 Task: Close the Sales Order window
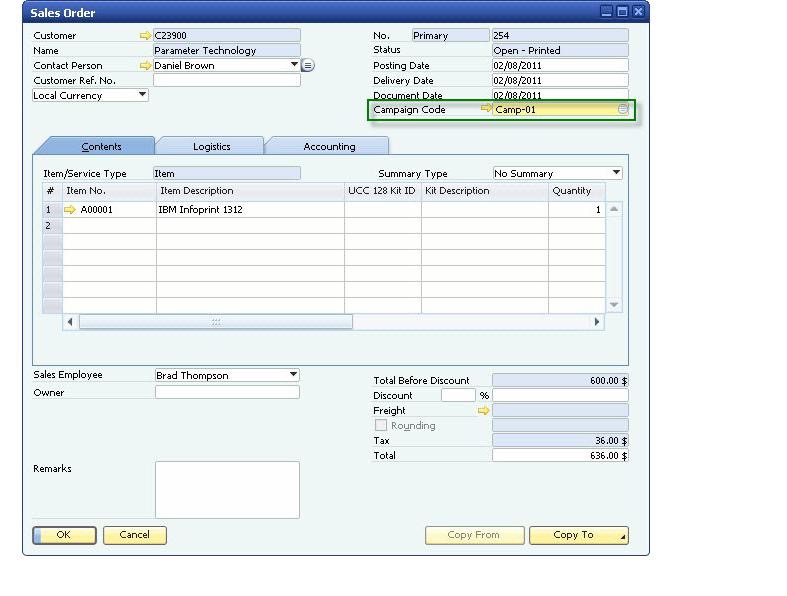[638, 12]
